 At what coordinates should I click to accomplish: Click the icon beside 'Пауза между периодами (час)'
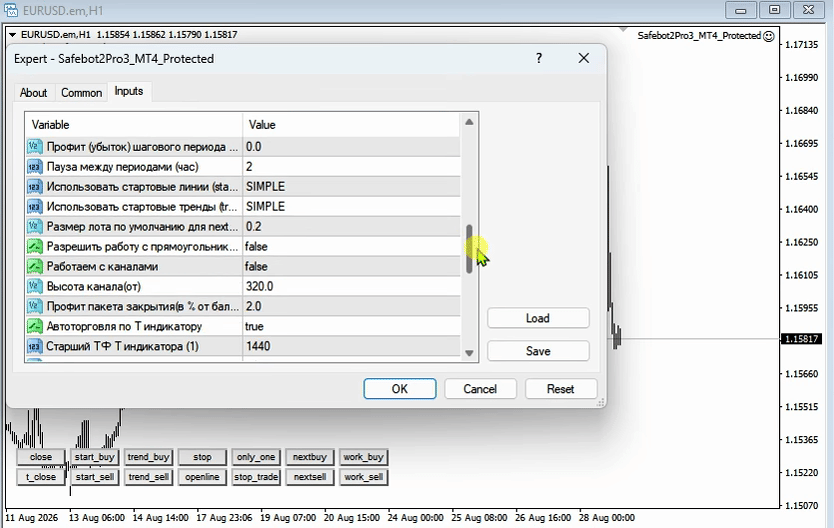pyautogui.click(x=35, y=167)
